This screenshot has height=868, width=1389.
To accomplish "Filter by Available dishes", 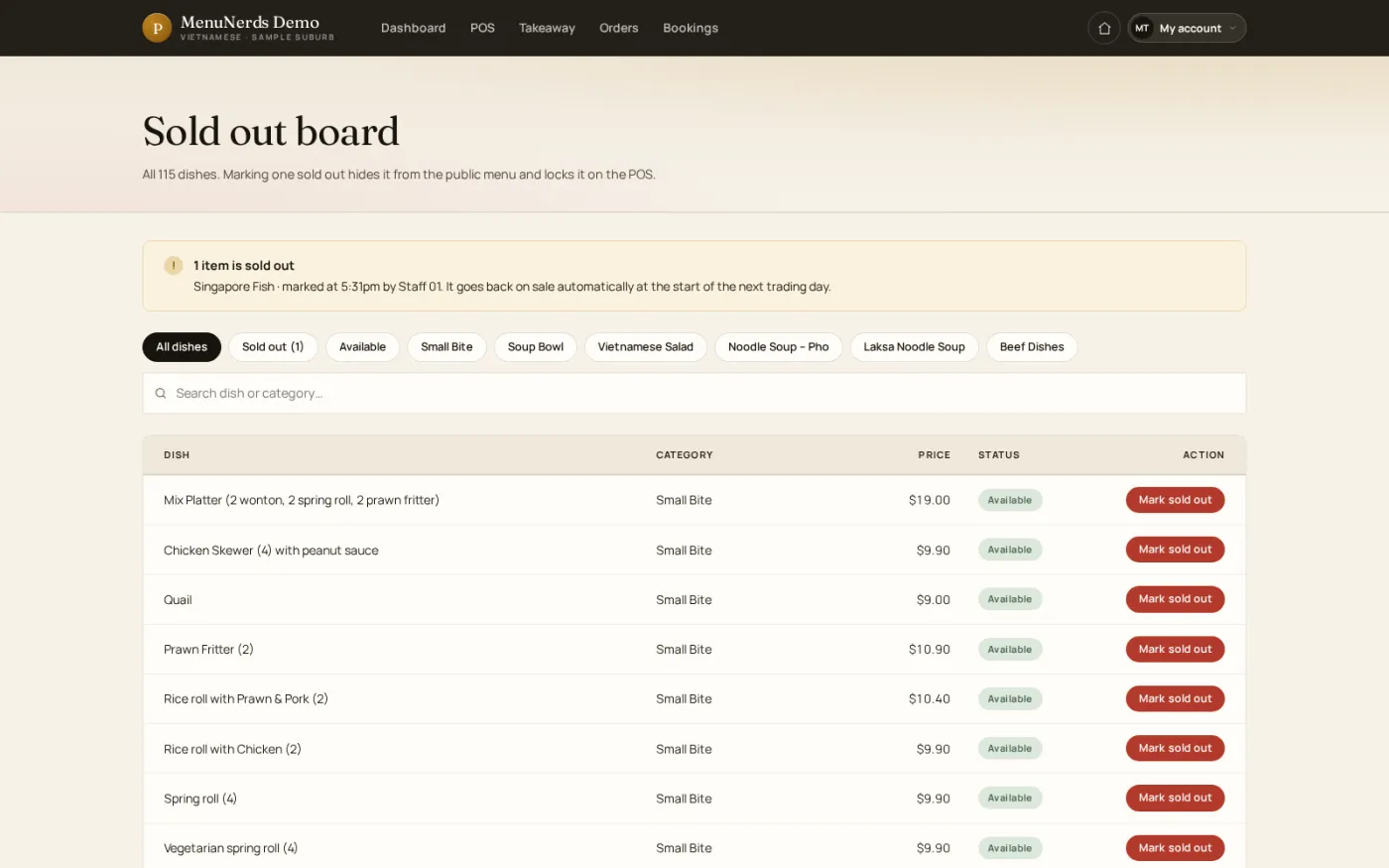I will [362, 347].
